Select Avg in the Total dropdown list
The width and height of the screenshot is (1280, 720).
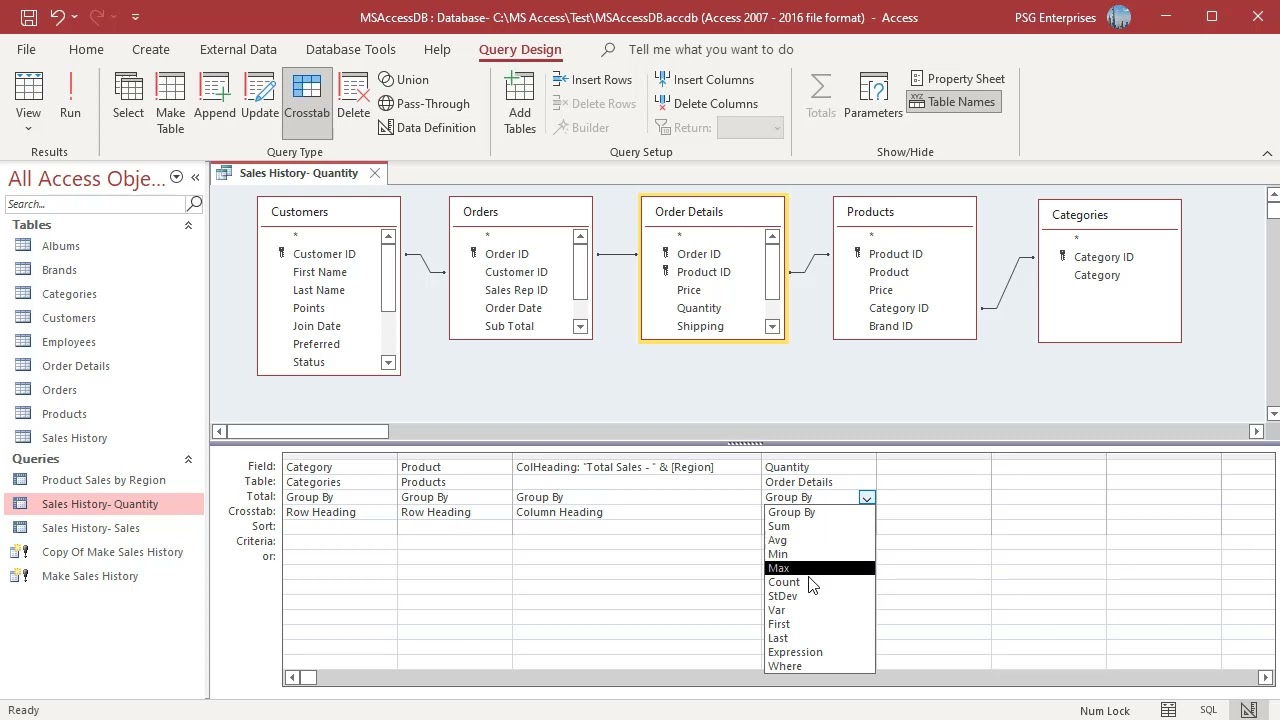819,540
